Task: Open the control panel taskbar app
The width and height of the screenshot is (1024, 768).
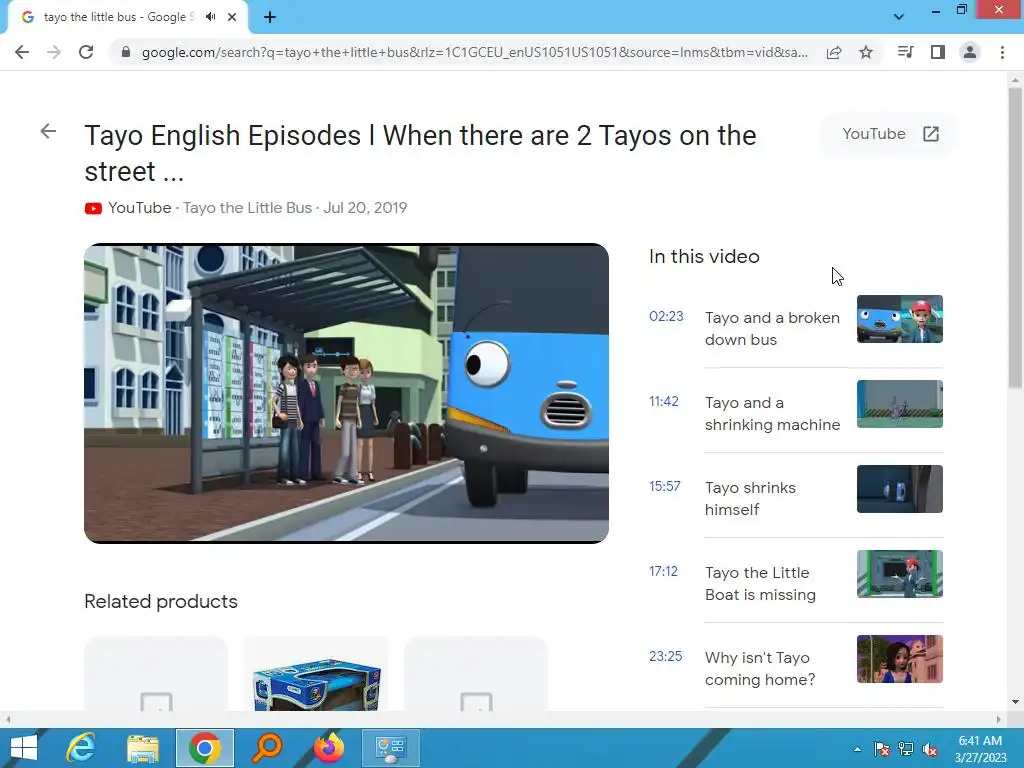Action: tap(391, 748)
